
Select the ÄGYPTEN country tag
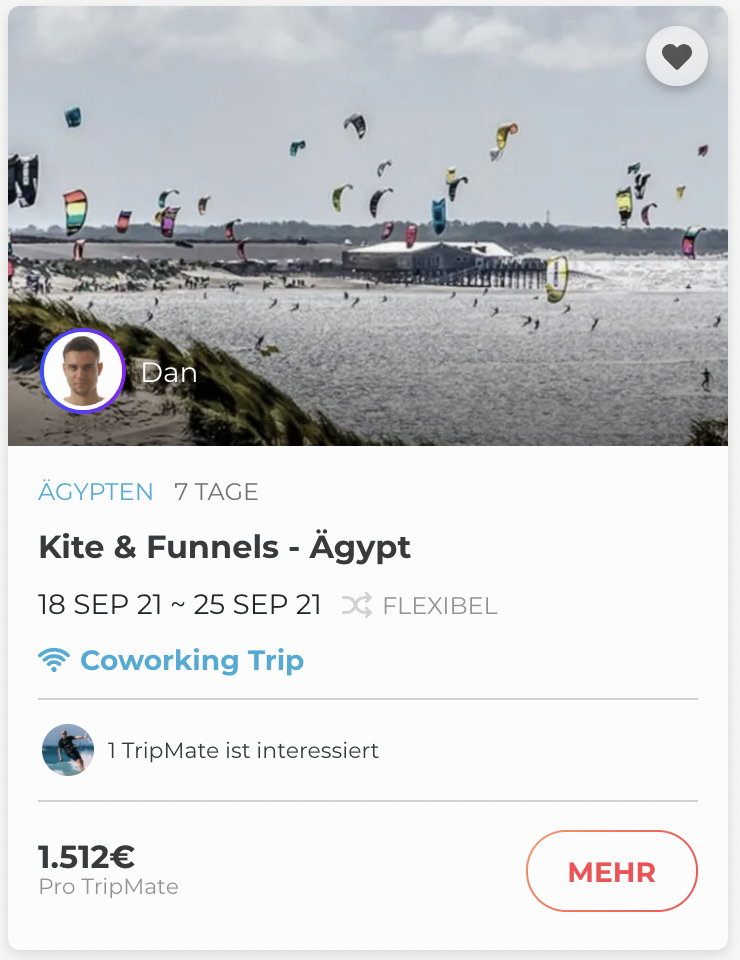tap(96, 492)
